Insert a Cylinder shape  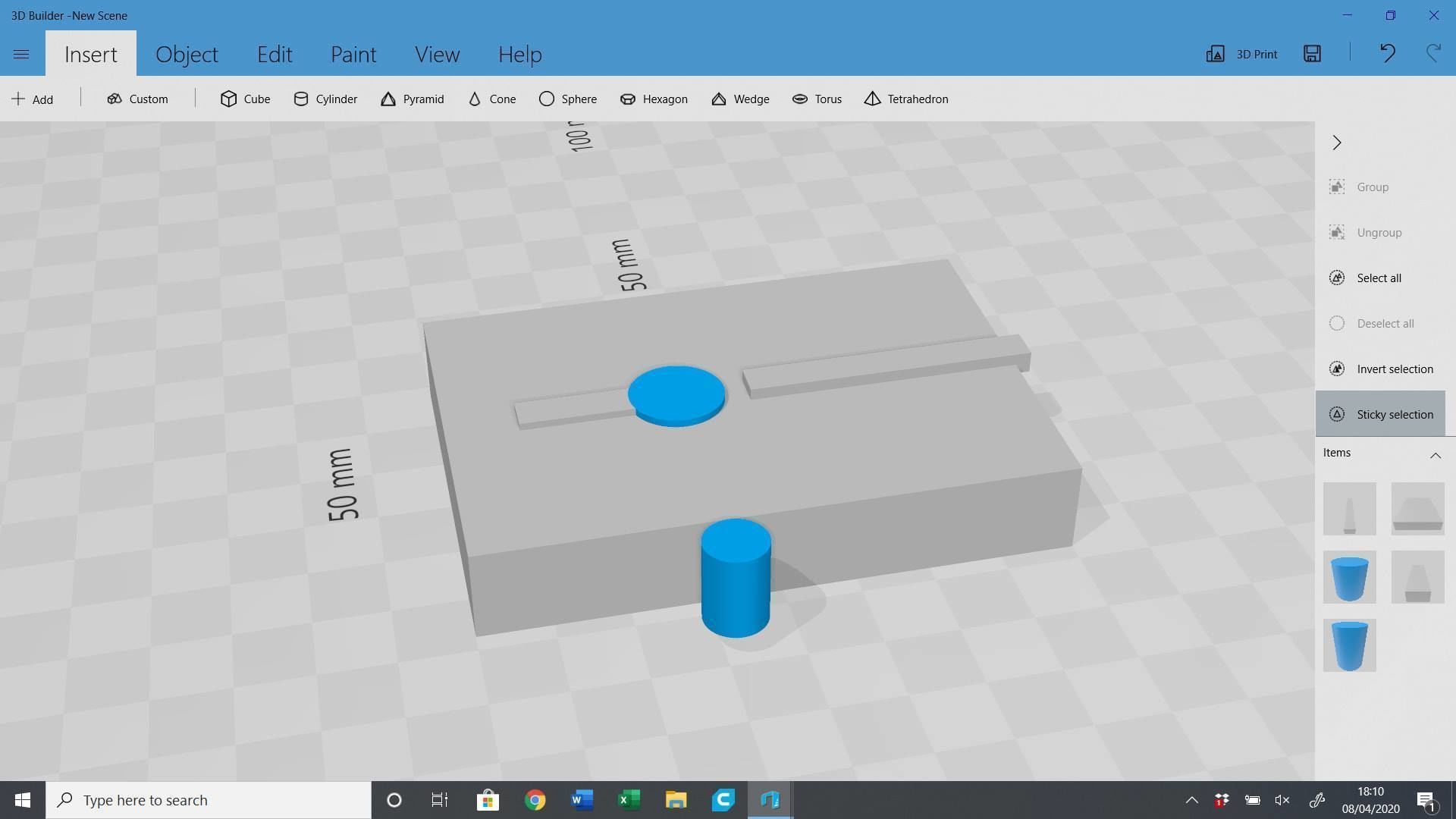pos(325,99)
